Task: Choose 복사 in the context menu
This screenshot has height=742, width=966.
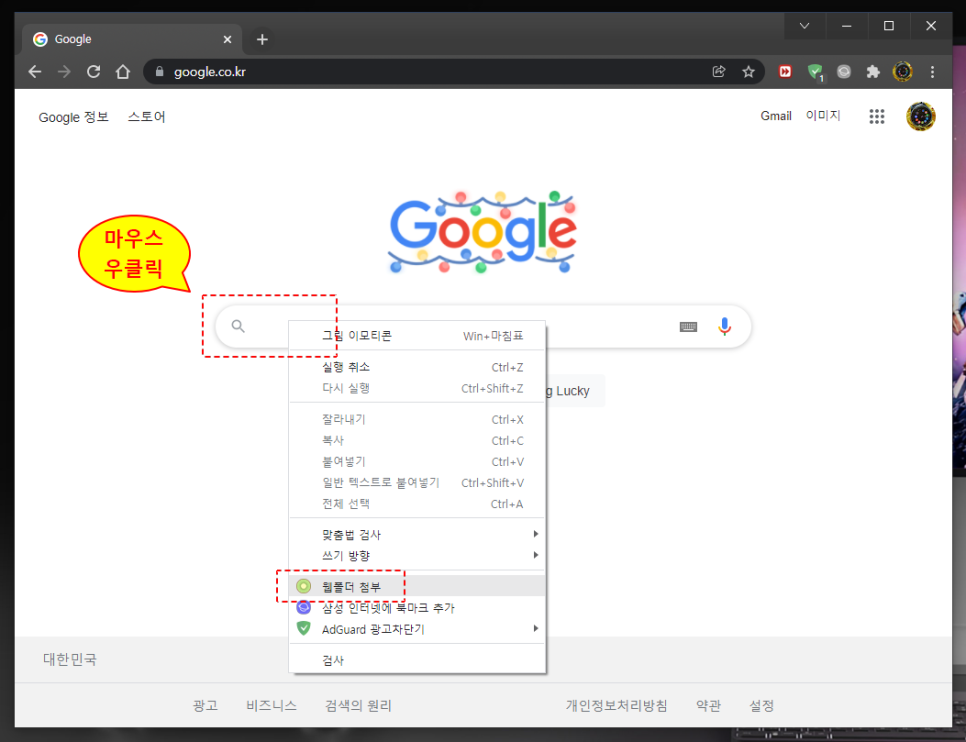Action: pos(417,441)
